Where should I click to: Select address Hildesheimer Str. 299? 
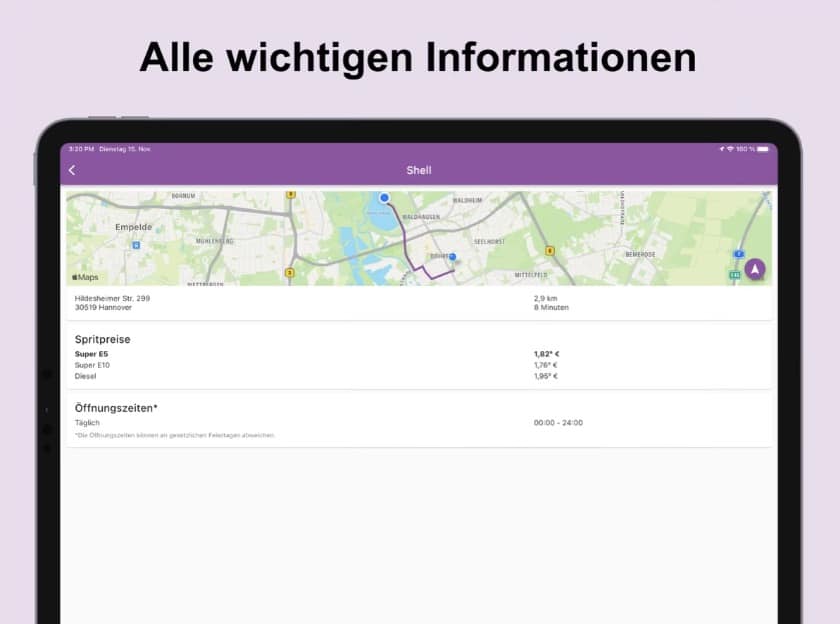[112, 298]
